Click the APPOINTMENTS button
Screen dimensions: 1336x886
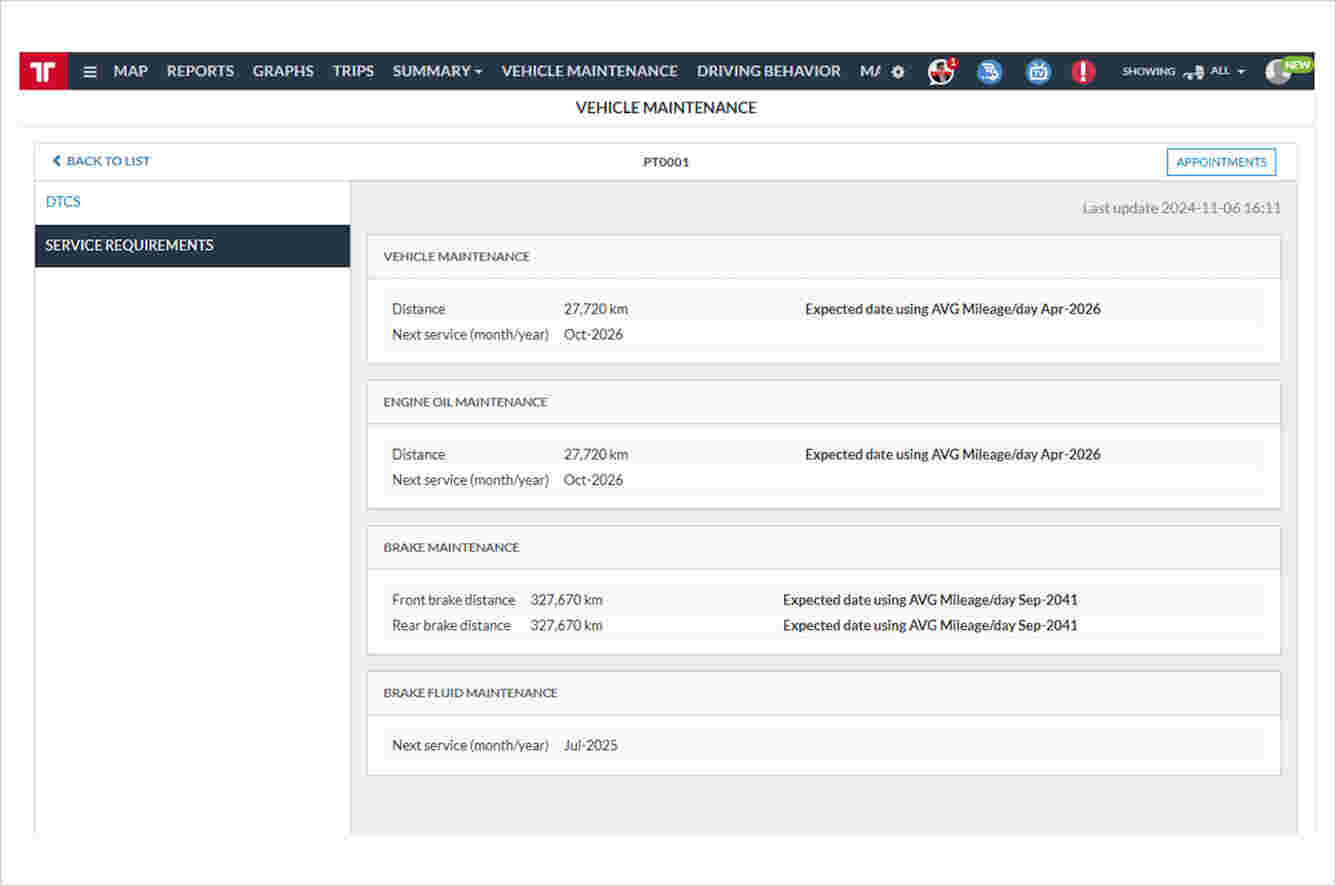pos(1221,162)
